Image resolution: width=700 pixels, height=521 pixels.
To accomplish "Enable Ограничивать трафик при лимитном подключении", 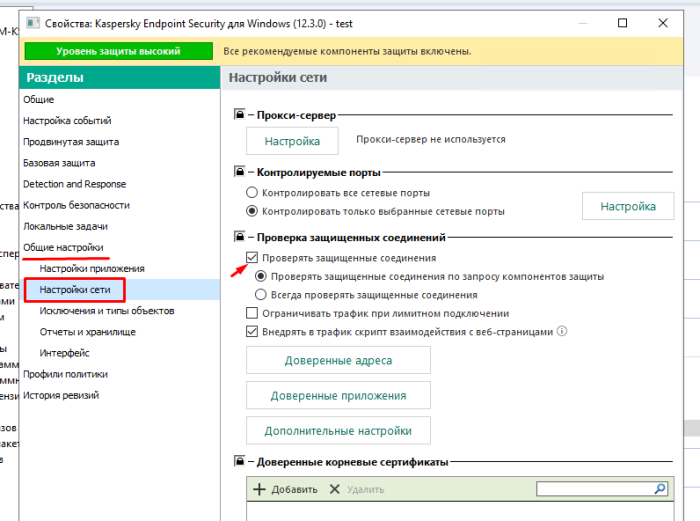I will pos(252,313).
